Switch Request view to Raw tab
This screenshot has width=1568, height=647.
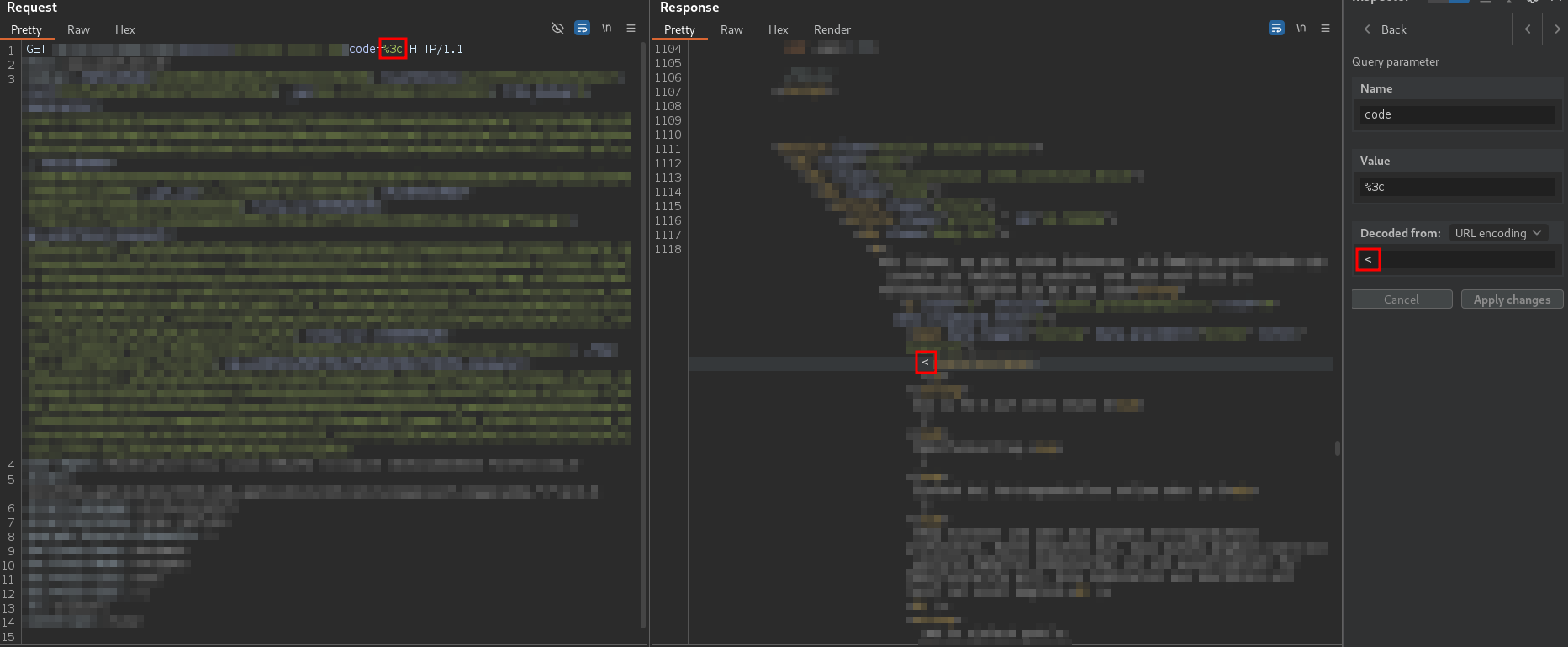pyautogui.click(x=78, y=29)
